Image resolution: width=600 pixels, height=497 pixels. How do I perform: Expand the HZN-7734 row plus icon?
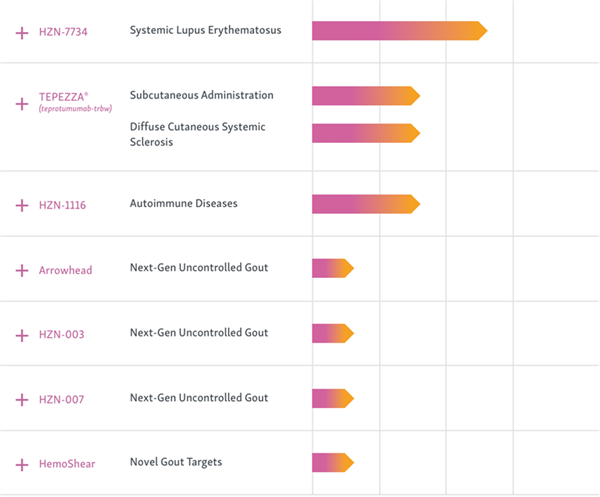(x=22, y=33)
